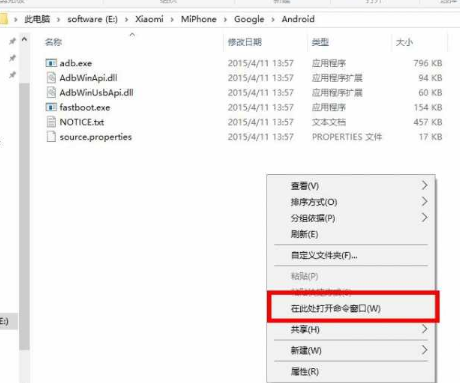The image size is (460, 383).
Task: Click the folder icon in address bar
Action: point(3,19)
